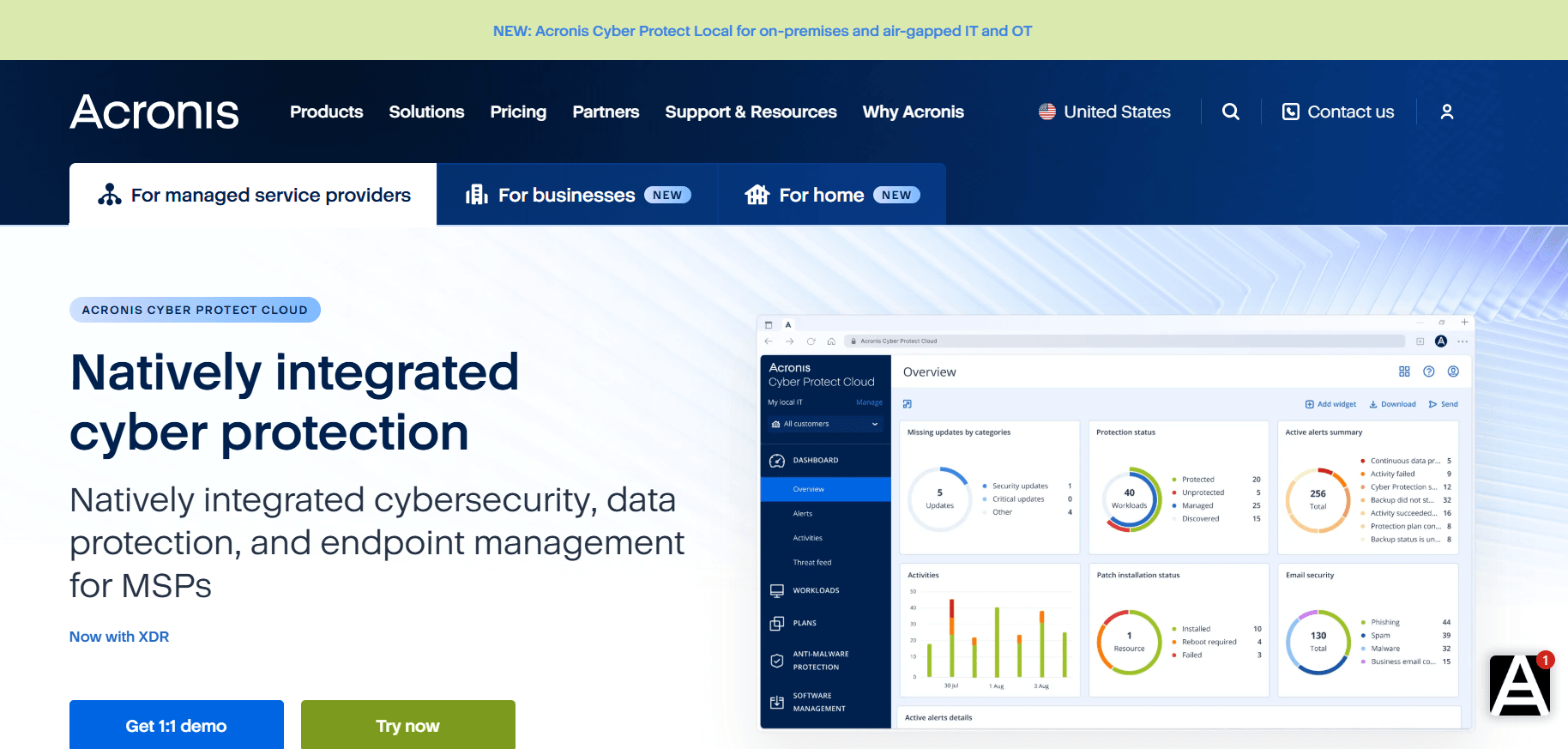Viewport: 1568px width, 749px height.
Task: Click the browser back arrow in mockup
Action: [x=769, y=341]
